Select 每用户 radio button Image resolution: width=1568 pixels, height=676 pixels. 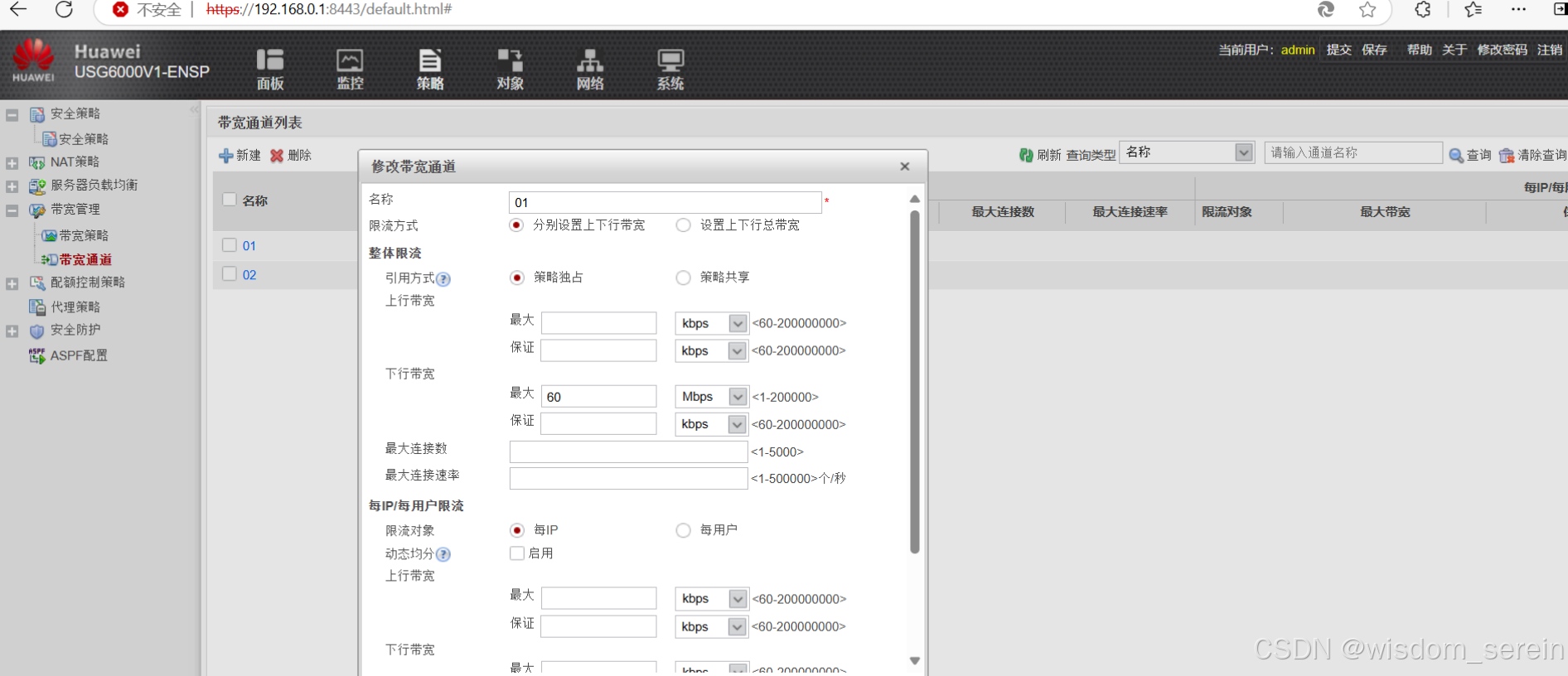(x=683, y=530)
